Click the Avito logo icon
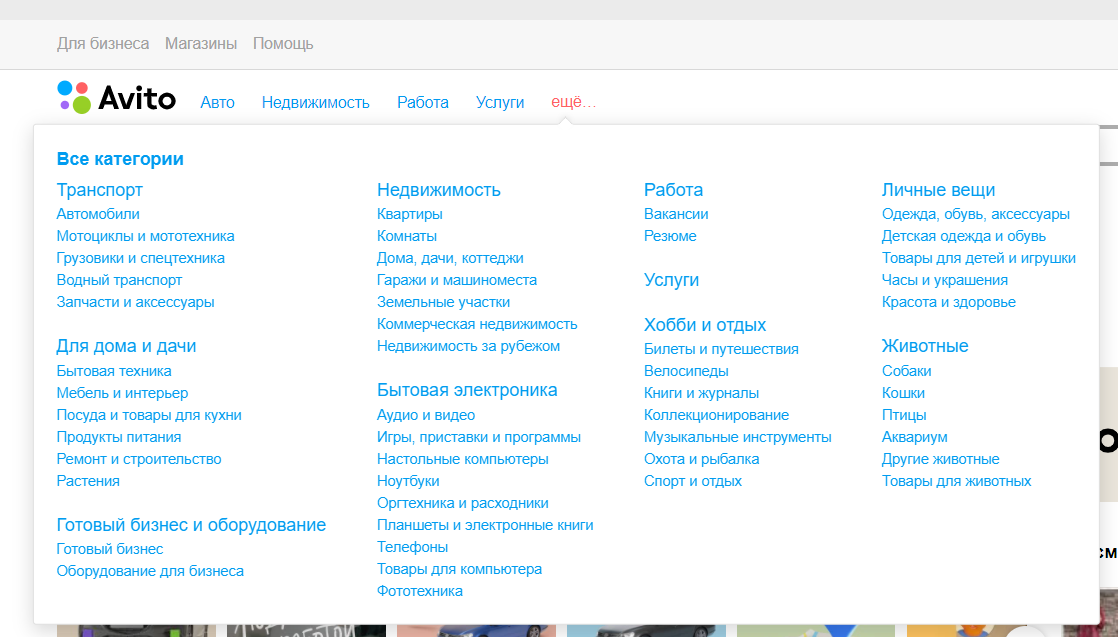 tap(71, 97)
